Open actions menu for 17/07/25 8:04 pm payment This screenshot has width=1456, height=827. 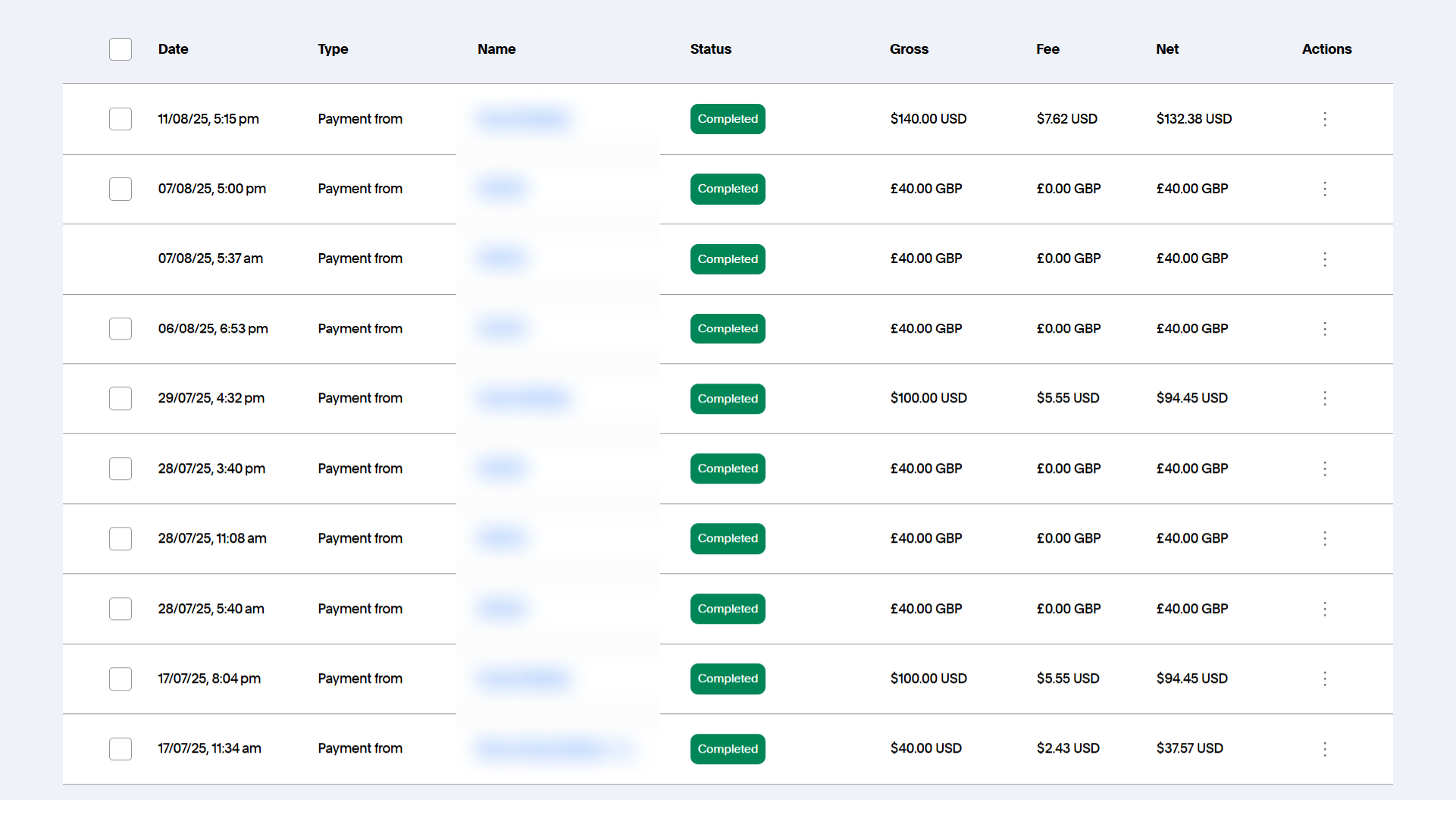point(1324,678)
